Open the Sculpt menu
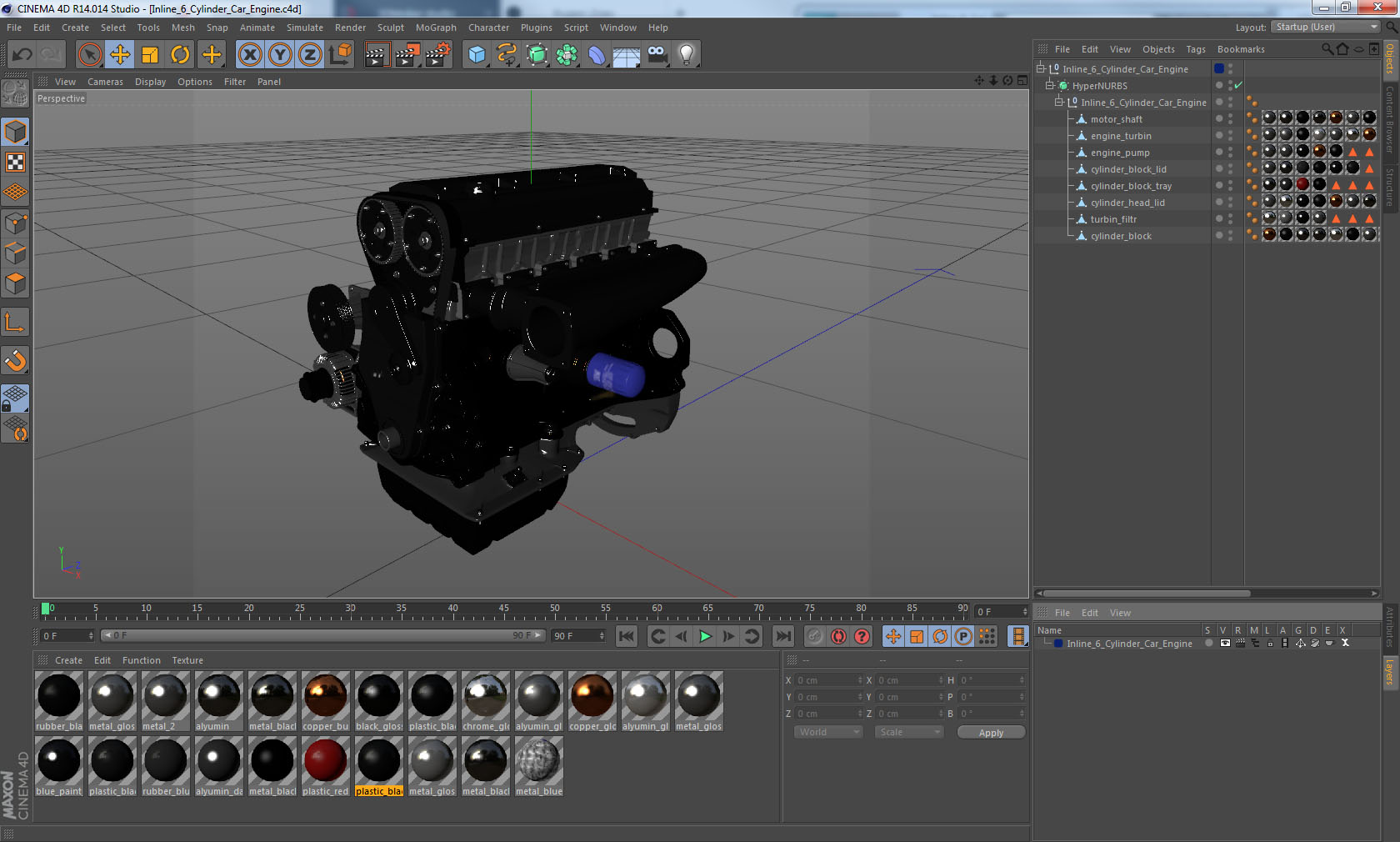Screen dimensions: 1400x842 (x=391, y=28)
